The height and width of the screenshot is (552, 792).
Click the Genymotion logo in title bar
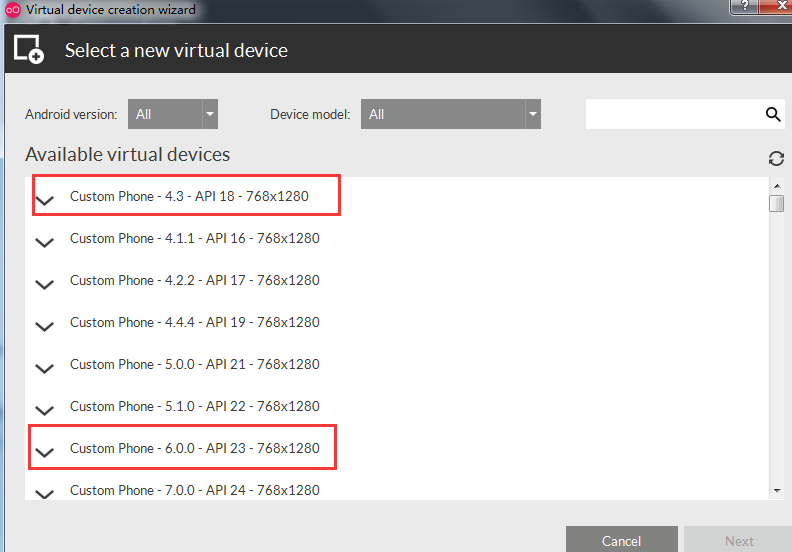click(x=13, y=10)
